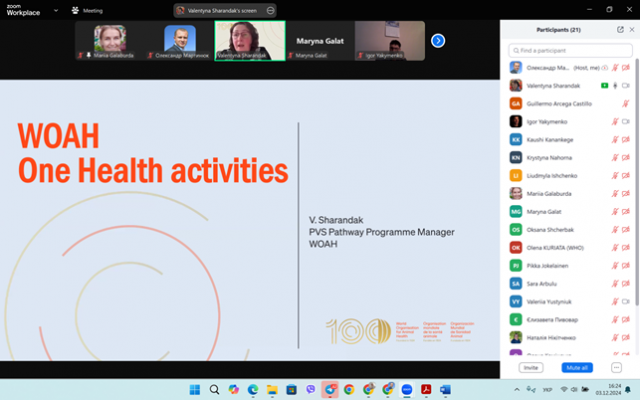Select participant Oksana Shcherbak in list
Screen dimensions: 640x400
[x=570, y=229]
